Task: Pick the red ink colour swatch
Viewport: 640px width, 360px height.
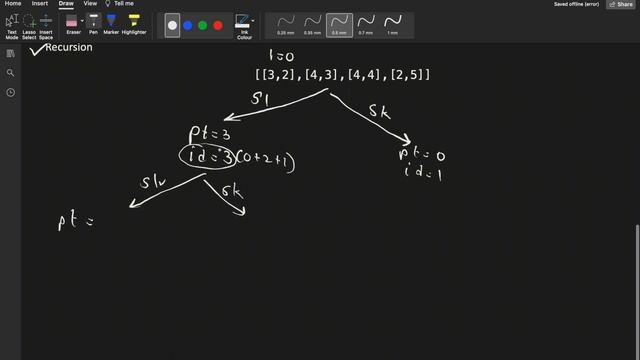Action: (218, 25)
